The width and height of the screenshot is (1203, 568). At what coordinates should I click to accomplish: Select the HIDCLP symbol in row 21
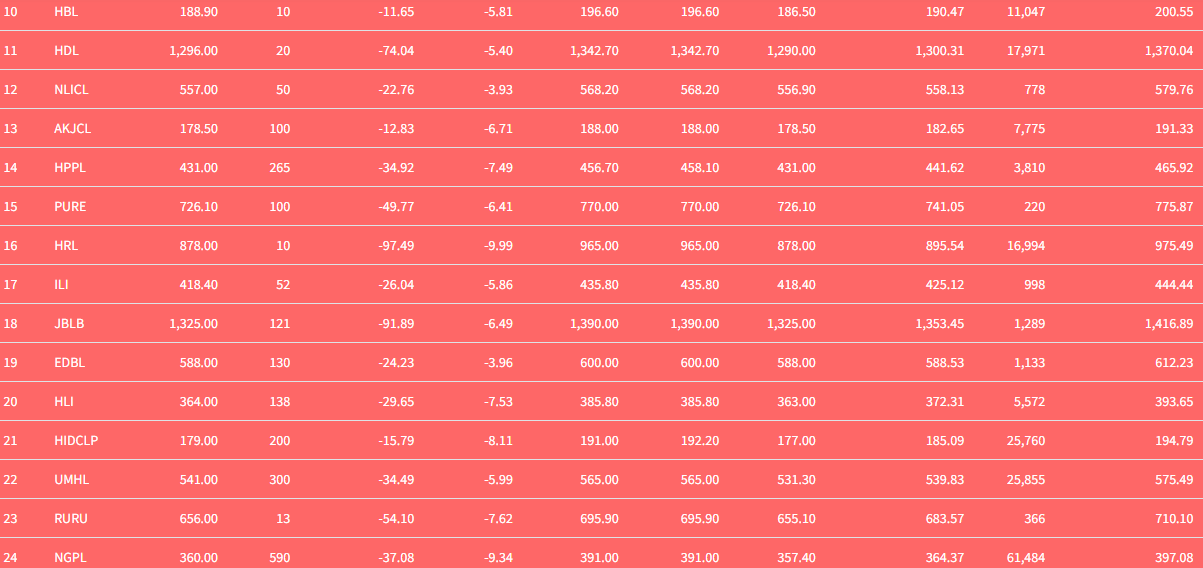[76, 441]
